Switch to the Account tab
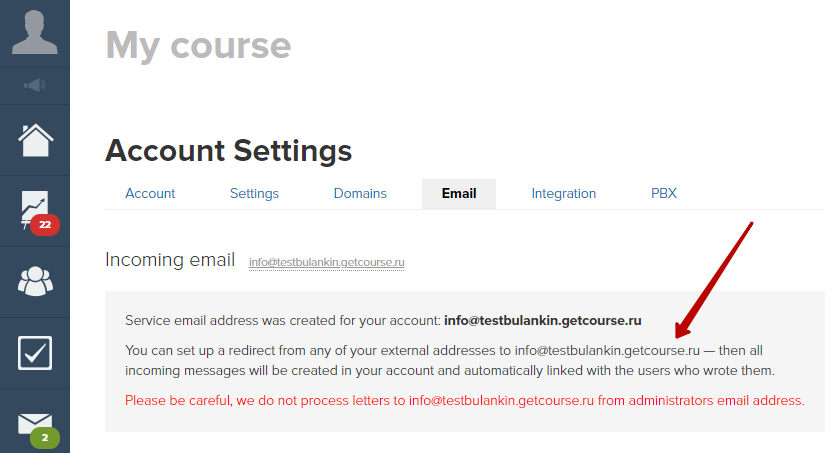The width and height of the screenshot is (839, 453). pos(150,194)
